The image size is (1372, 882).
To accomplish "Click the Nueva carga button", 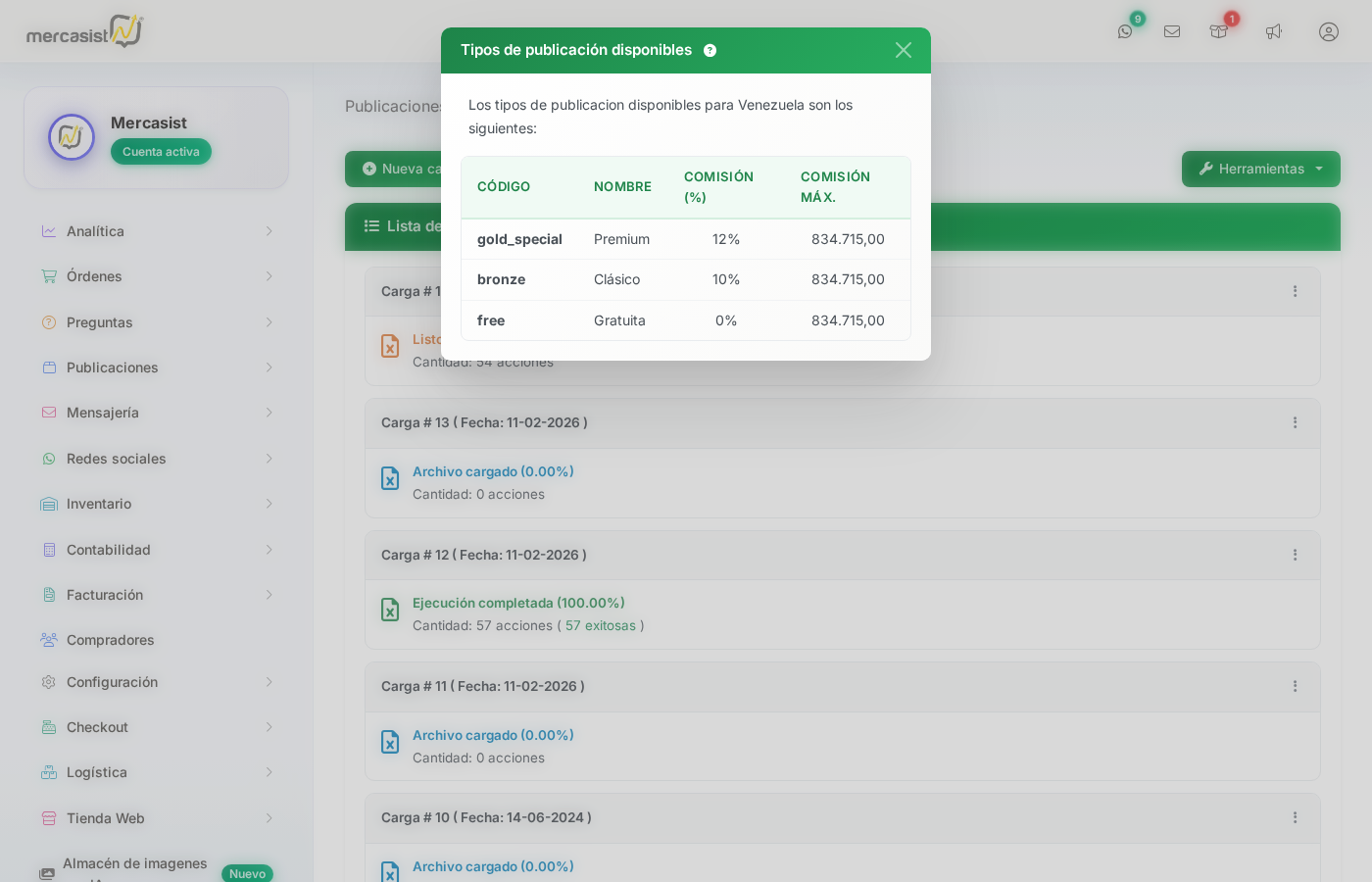I will [394, 169].
